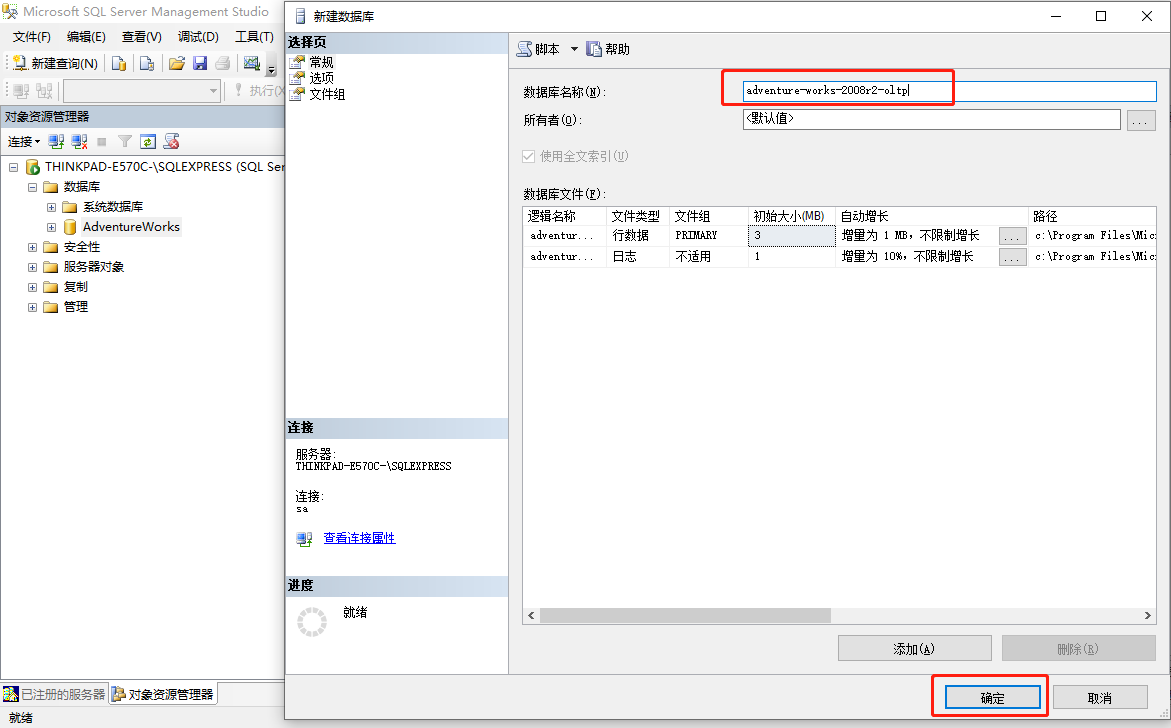Click the horizontal scrollbar thumb in file grid

(685, 615)
